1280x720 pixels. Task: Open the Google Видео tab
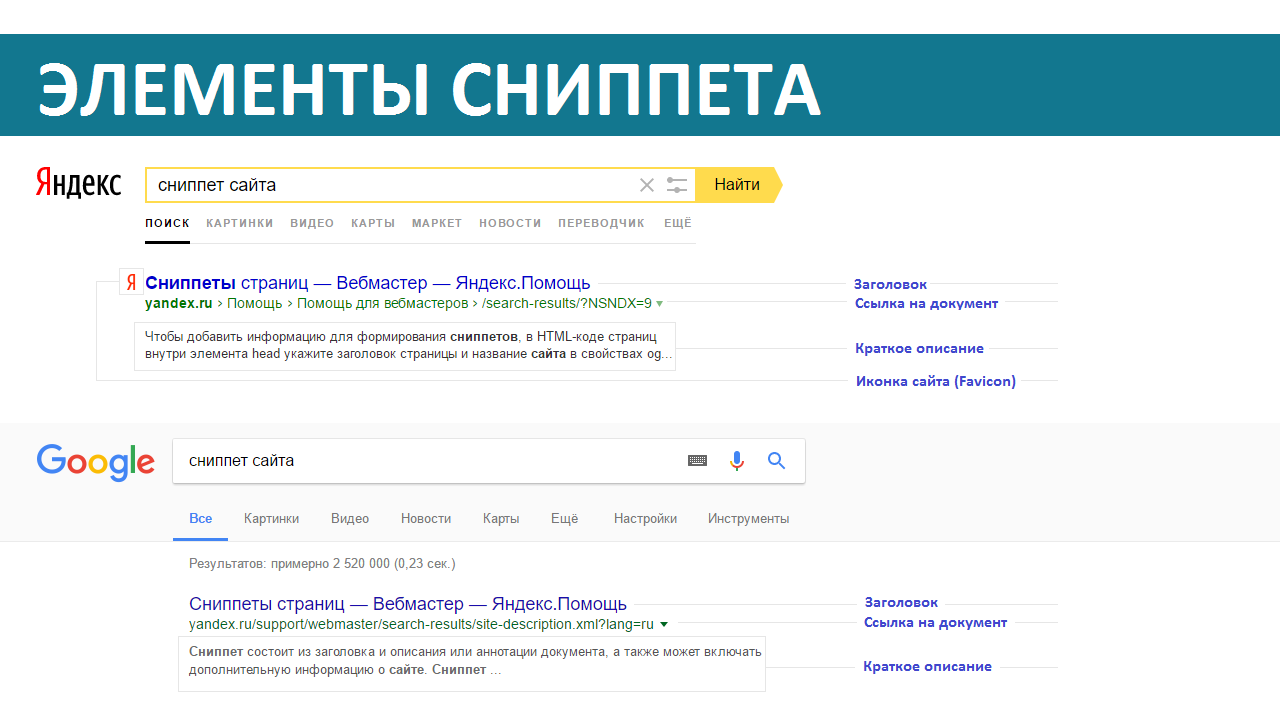(x=350, y=518)
